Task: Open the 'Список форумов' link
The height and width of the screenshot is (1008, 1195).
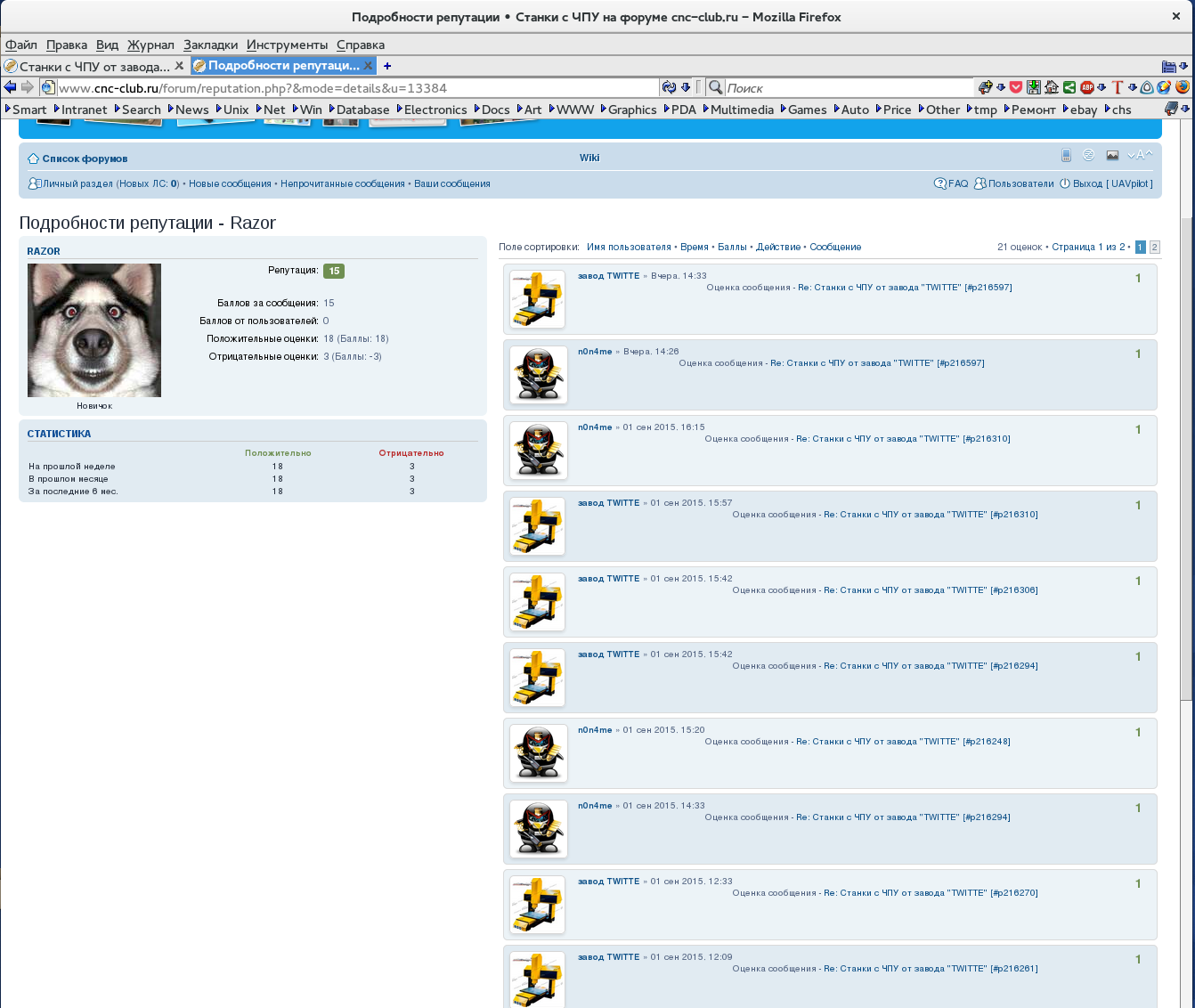Action: coord(85,159)
